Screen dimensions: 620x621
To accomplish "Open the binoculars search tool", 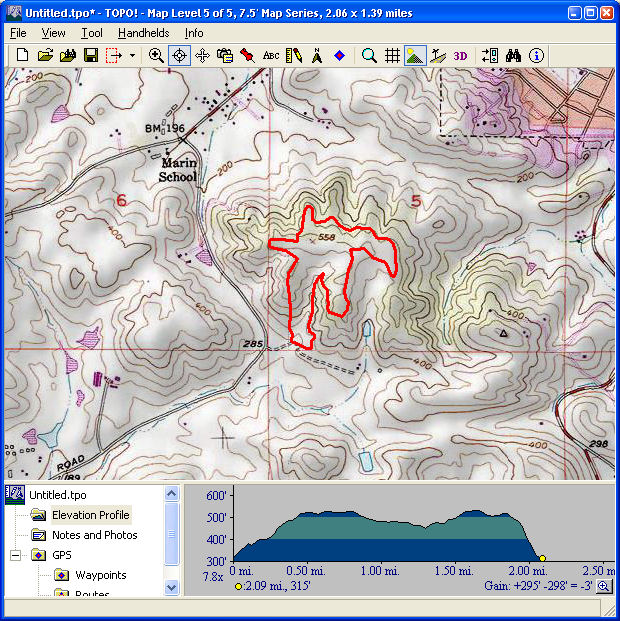I will (514, 56).
